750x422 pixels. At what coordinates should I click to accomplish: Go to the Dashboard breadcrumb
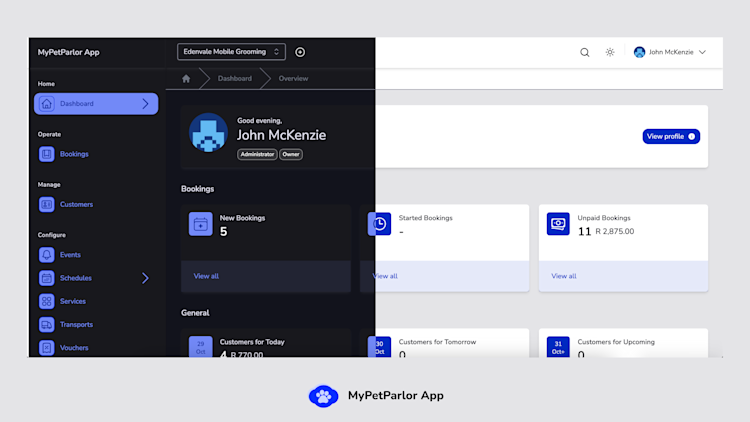(x=234, y=78)
